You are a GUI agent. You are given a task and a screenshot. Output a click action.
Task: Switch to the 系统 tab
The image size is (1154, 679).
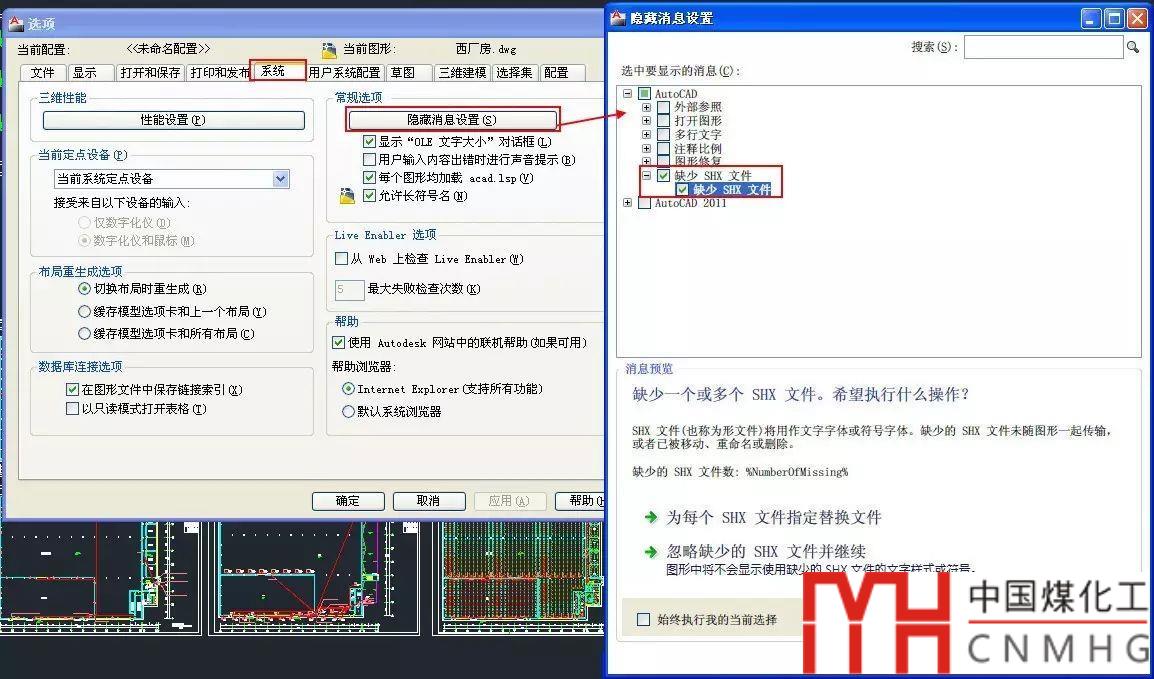(277, 71)
